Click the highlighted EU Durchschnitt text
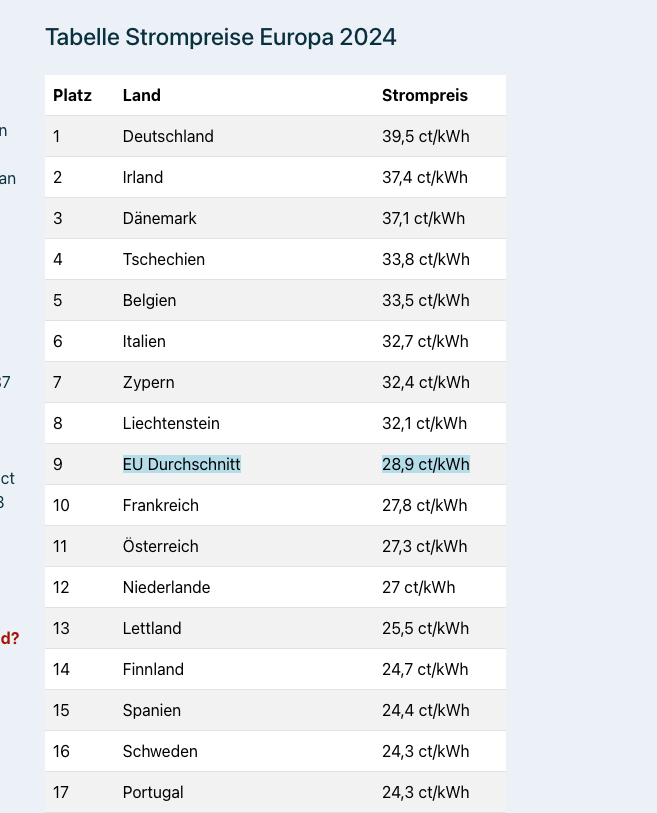The image size is (657, 813). pos(181,464)
